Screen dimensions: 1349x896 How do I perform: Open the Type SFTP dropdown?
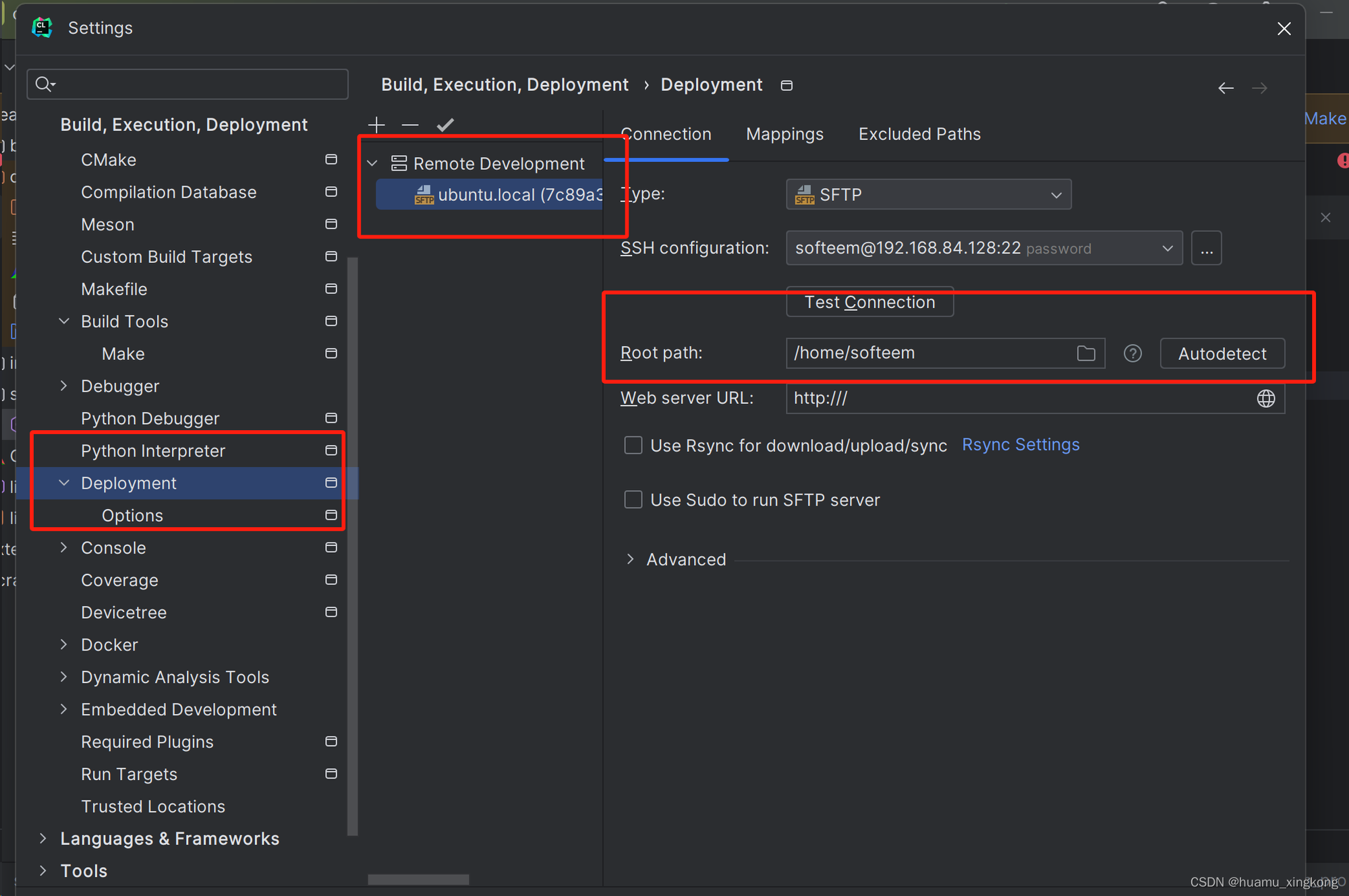(928, 195)
